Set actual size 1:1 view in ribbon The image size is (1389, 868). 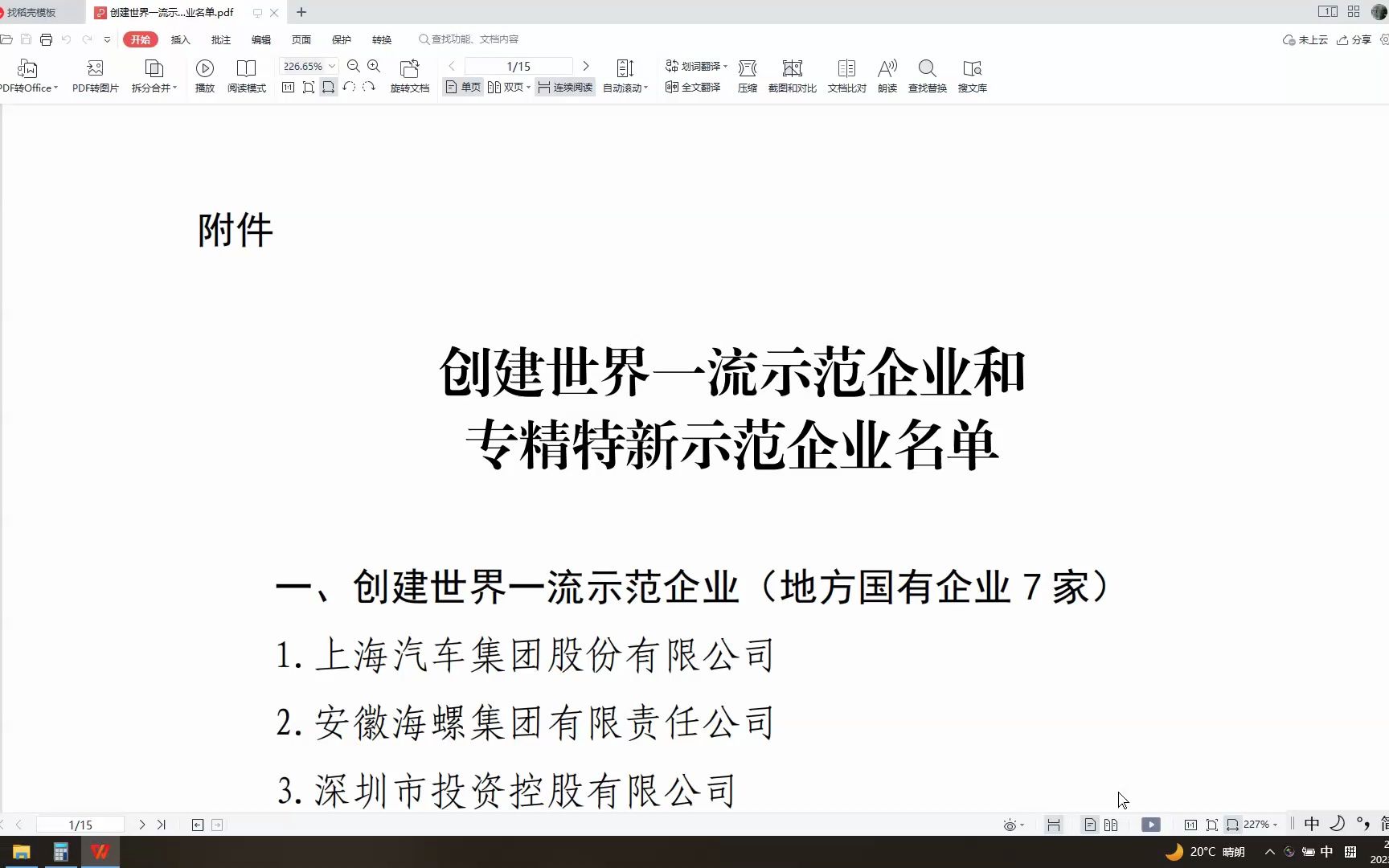point(288,87)
